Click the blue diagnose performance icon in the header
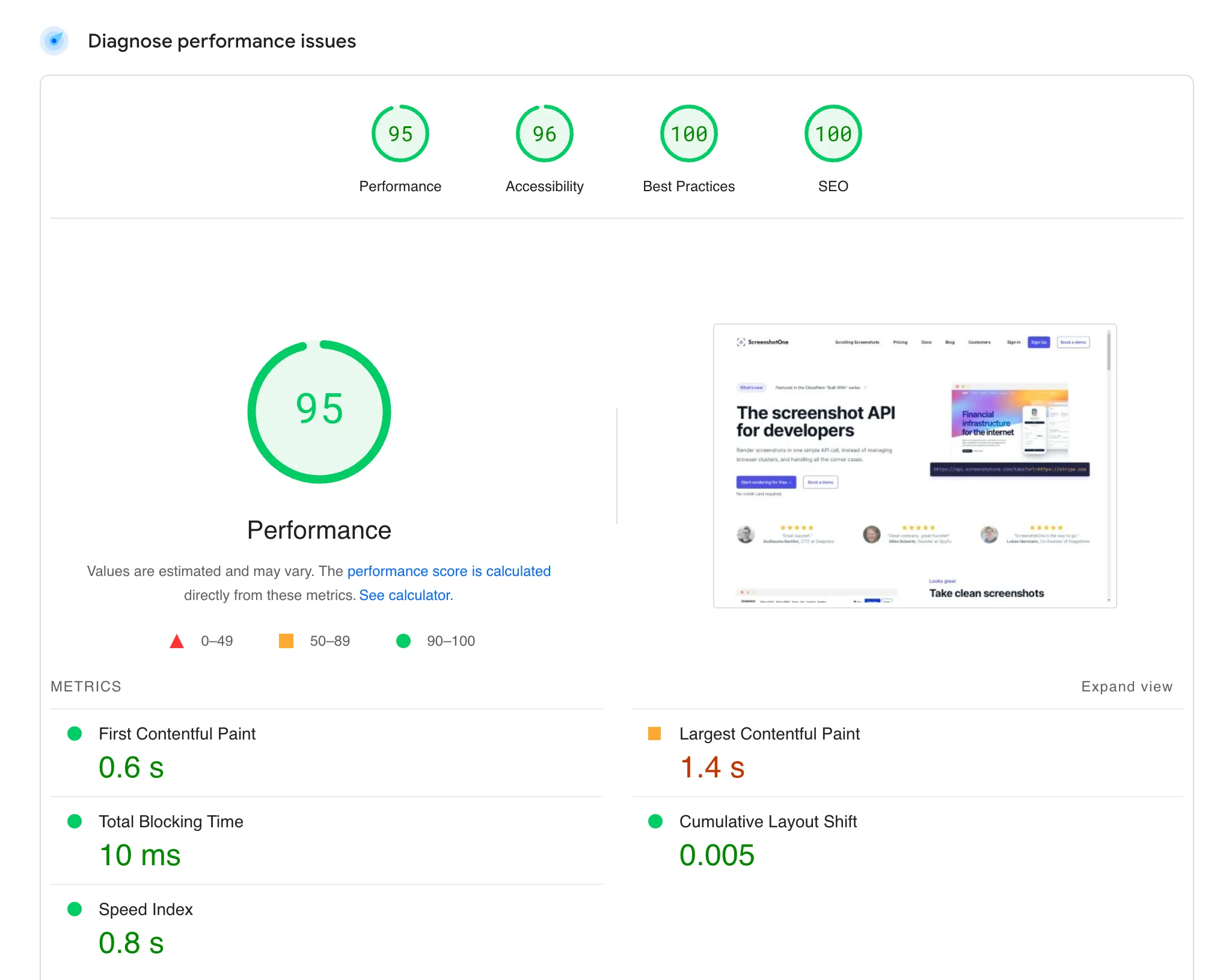The width and height of the screenshot is (1229, 980). [x=55, y=41]
